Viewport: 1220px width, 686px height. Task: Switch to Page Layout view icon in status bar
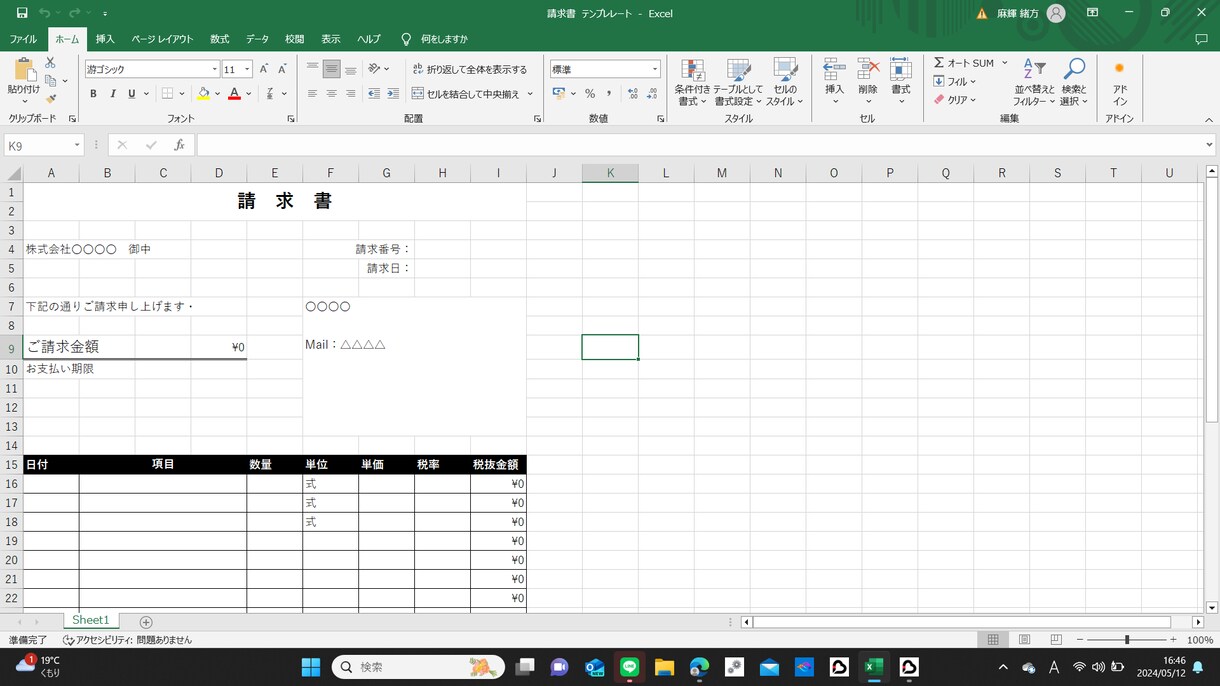(1024, 639)
